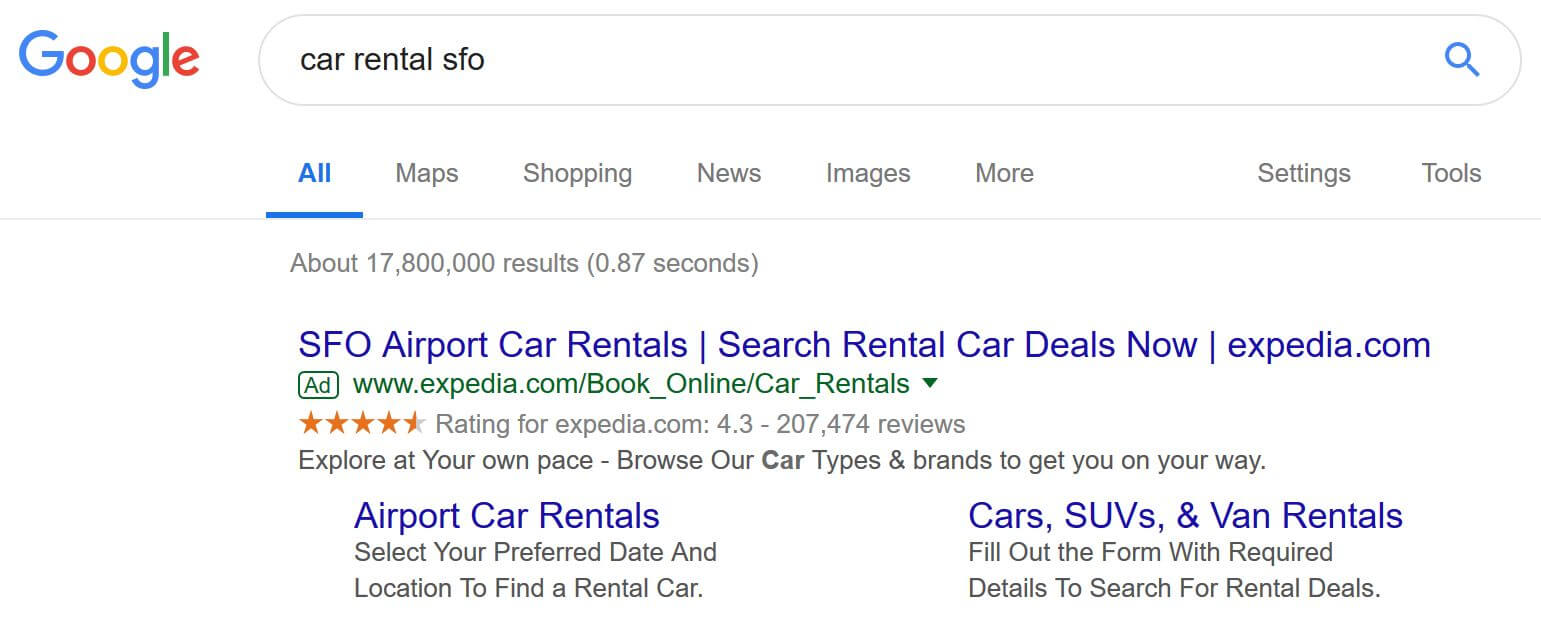The width and height of the screenshot is (1541, 635).
Task: Click the green Ad badge
Action: [318, 384]
